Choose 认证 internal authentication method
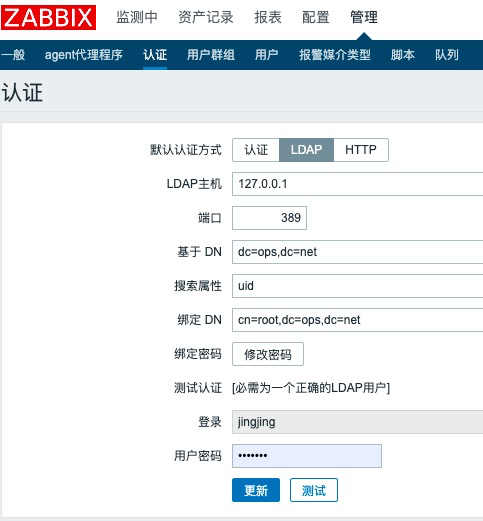The height and width of the screenshot is (521, 483). (256, 150)
